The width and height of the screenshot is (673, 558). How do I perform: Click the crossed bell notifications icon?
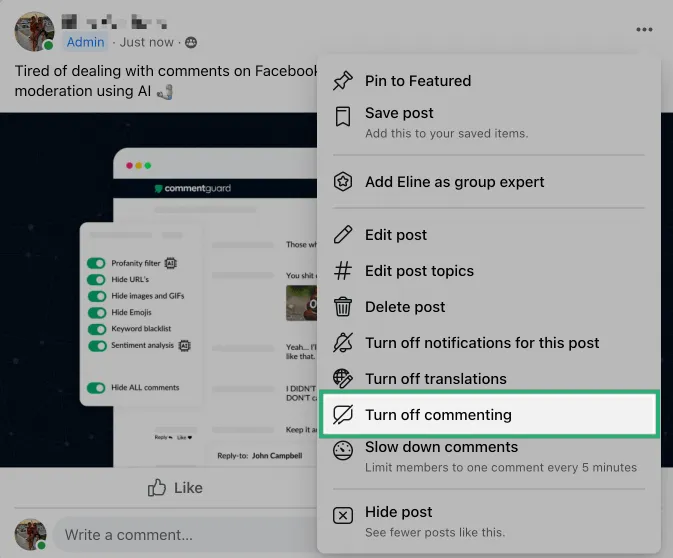coord(343,343)
